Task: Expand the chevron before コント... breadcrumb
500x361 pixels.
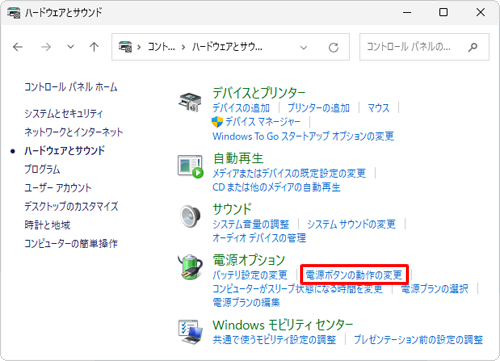Action: coord(139,47)
